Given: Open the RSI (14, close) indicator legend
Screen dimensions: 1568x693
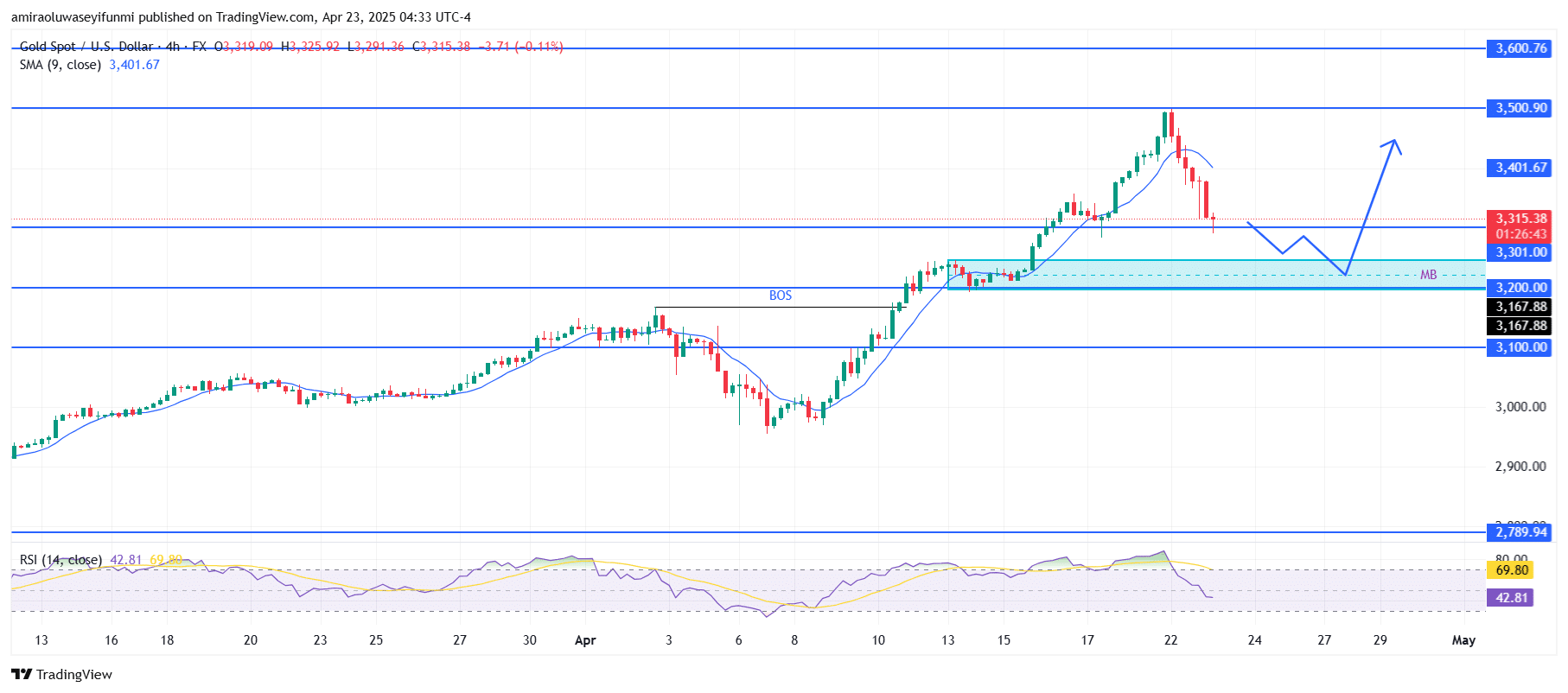Looking at the screenshot, I should click(61, 560).
